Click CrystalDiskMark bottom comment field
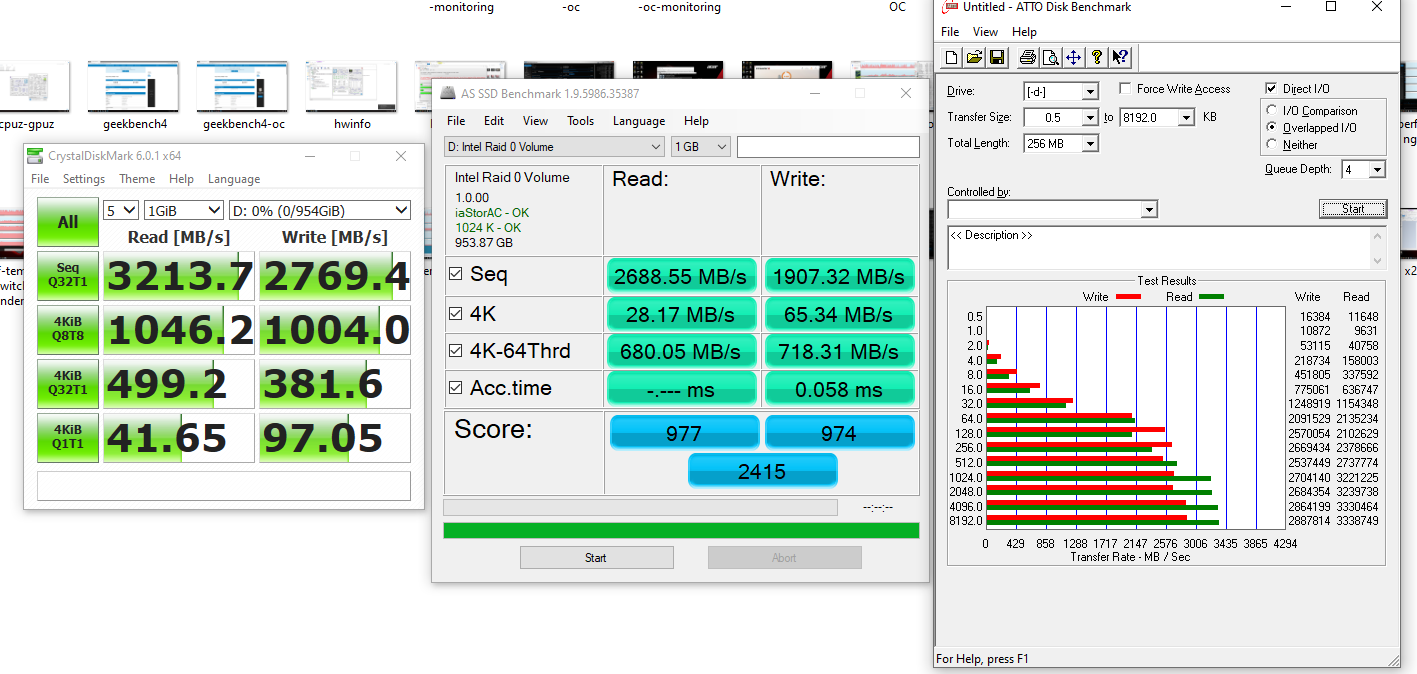 pyautogui.click(x=224, y=486)
